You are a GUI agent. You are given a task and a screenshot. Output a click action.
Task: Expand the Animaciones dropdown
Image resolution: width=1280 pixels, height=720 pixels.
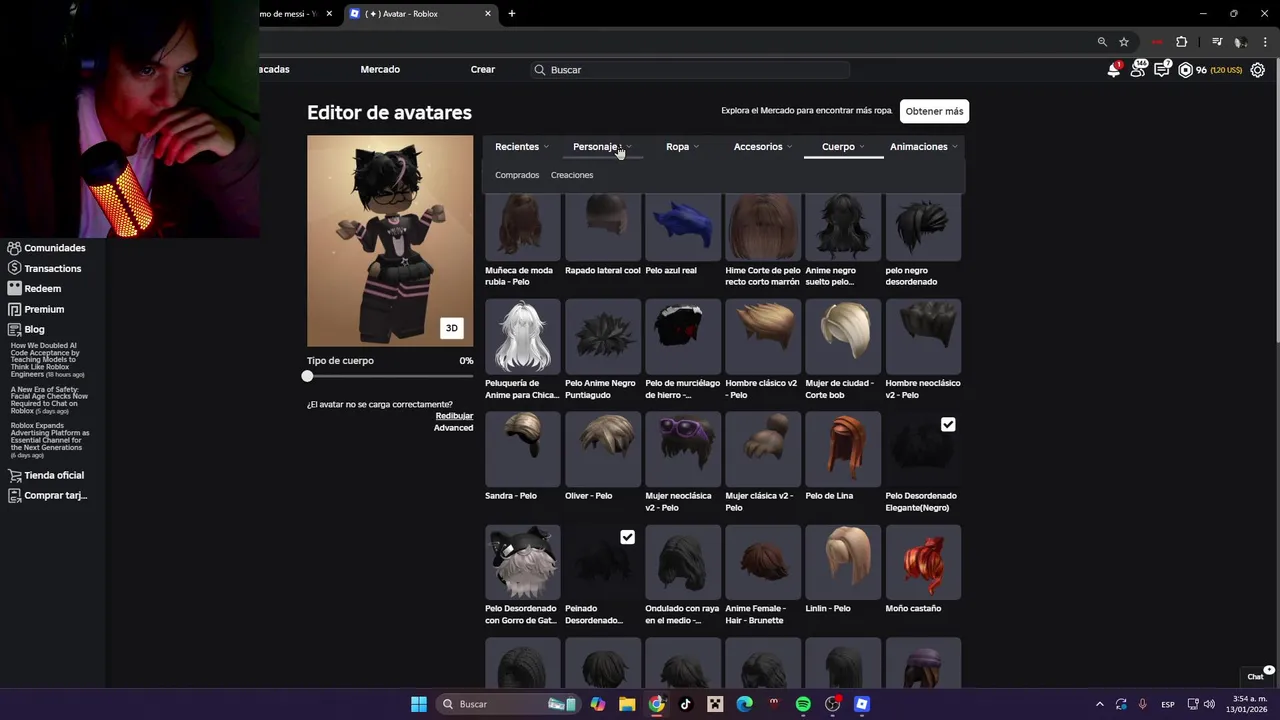(924, 147)
